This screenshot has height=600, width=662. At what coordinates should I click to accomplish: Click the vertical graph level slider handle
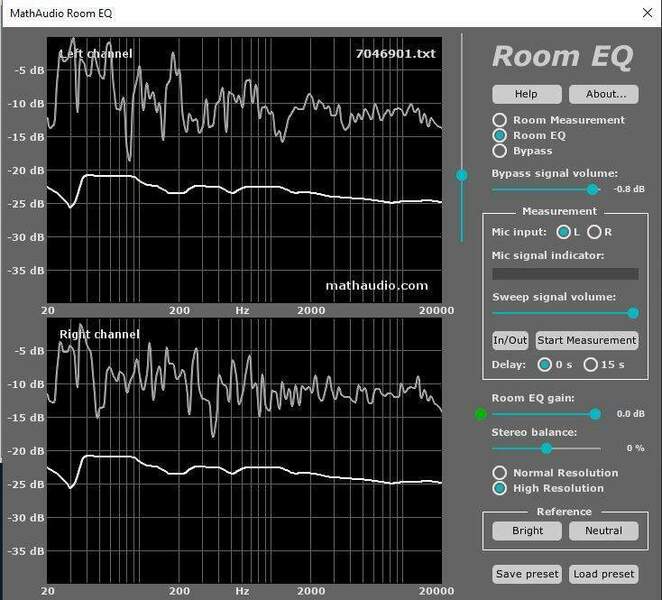click(x=462, y=175)
